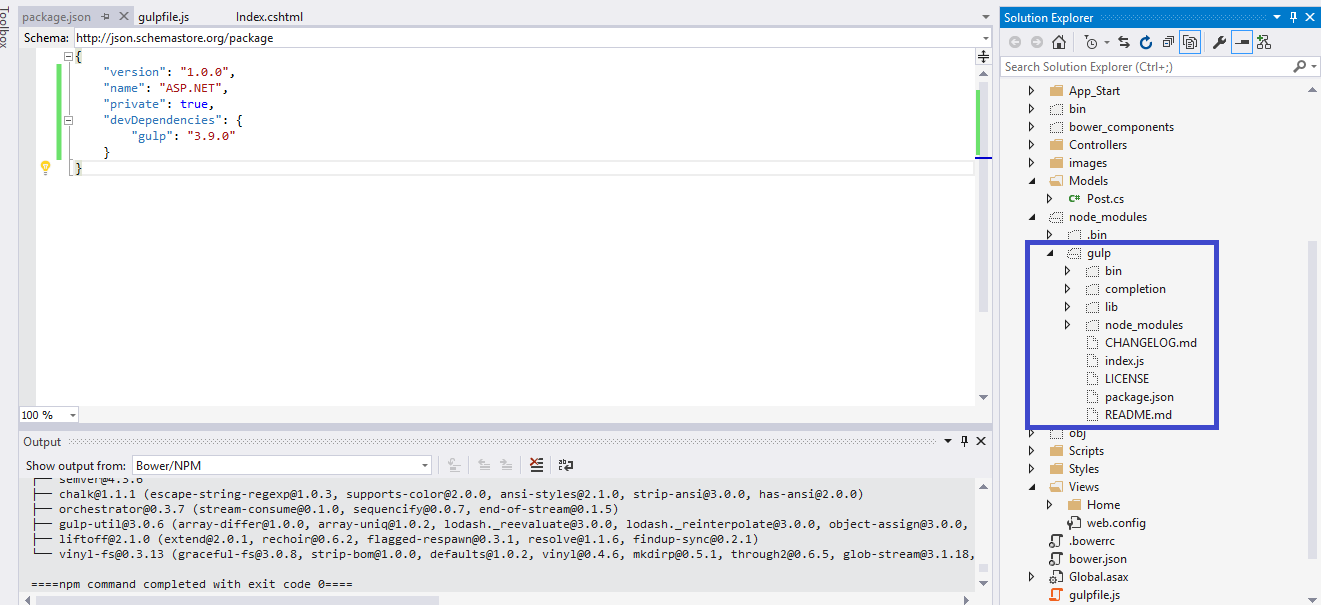Click the lightbulb quick actions icon
Screen dimensions: 1321x605
pyautogui.click(x=45, y=168)
